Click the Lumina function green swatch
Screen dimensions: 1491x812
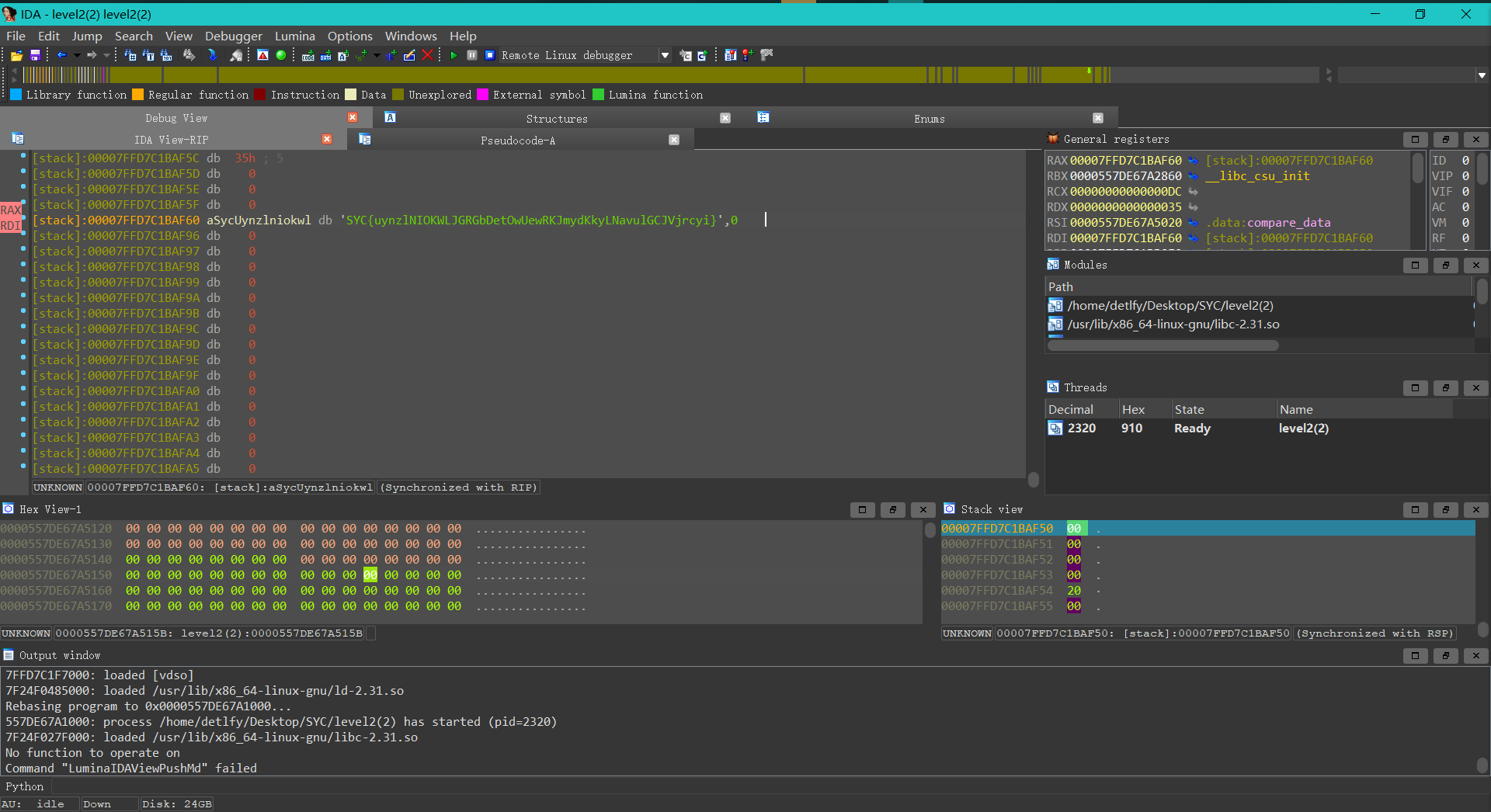click(x=598, y=95)
